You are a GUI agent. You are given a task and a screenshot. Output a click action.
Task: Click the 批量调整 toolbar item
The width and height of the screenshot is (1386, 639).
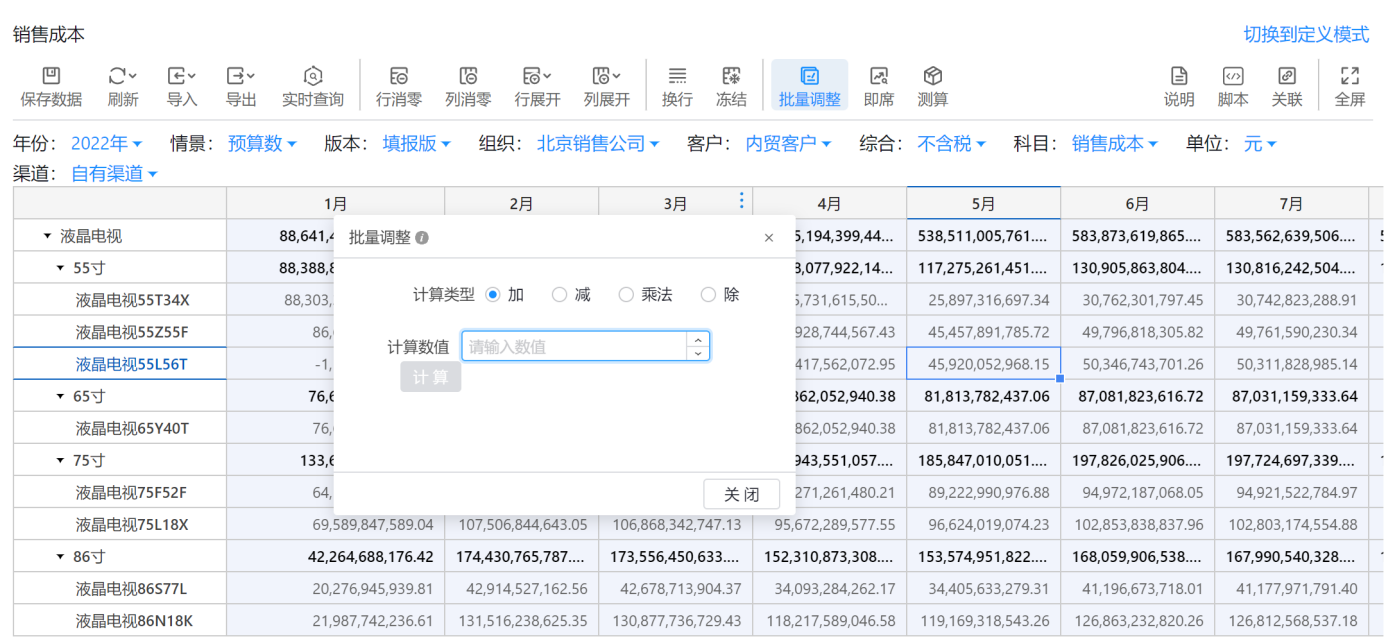(x=809, y=85)
